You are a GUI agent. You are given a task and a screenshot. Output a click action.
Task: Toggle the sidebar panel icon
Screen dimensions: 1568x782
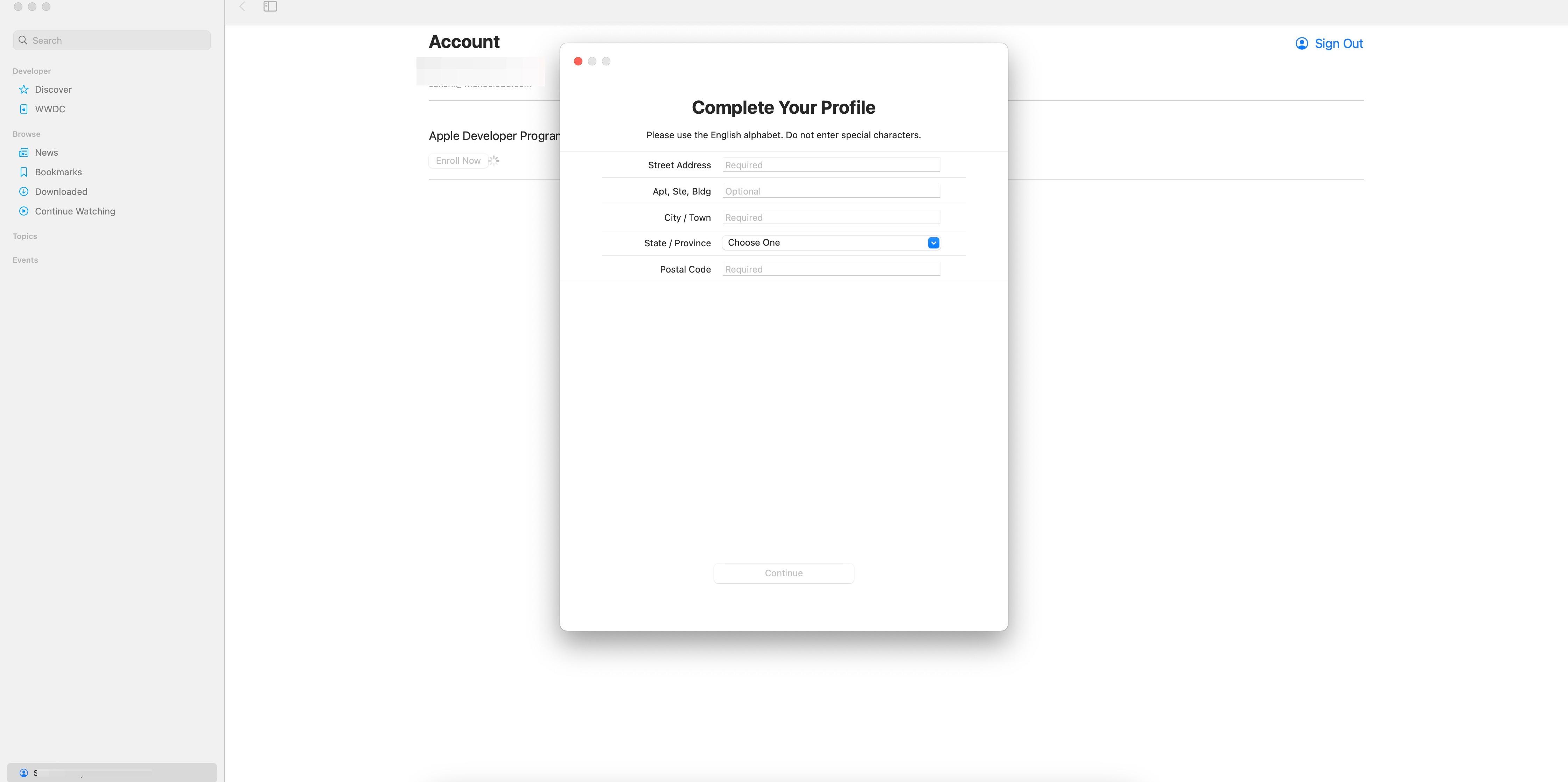[x=270, y=6]
